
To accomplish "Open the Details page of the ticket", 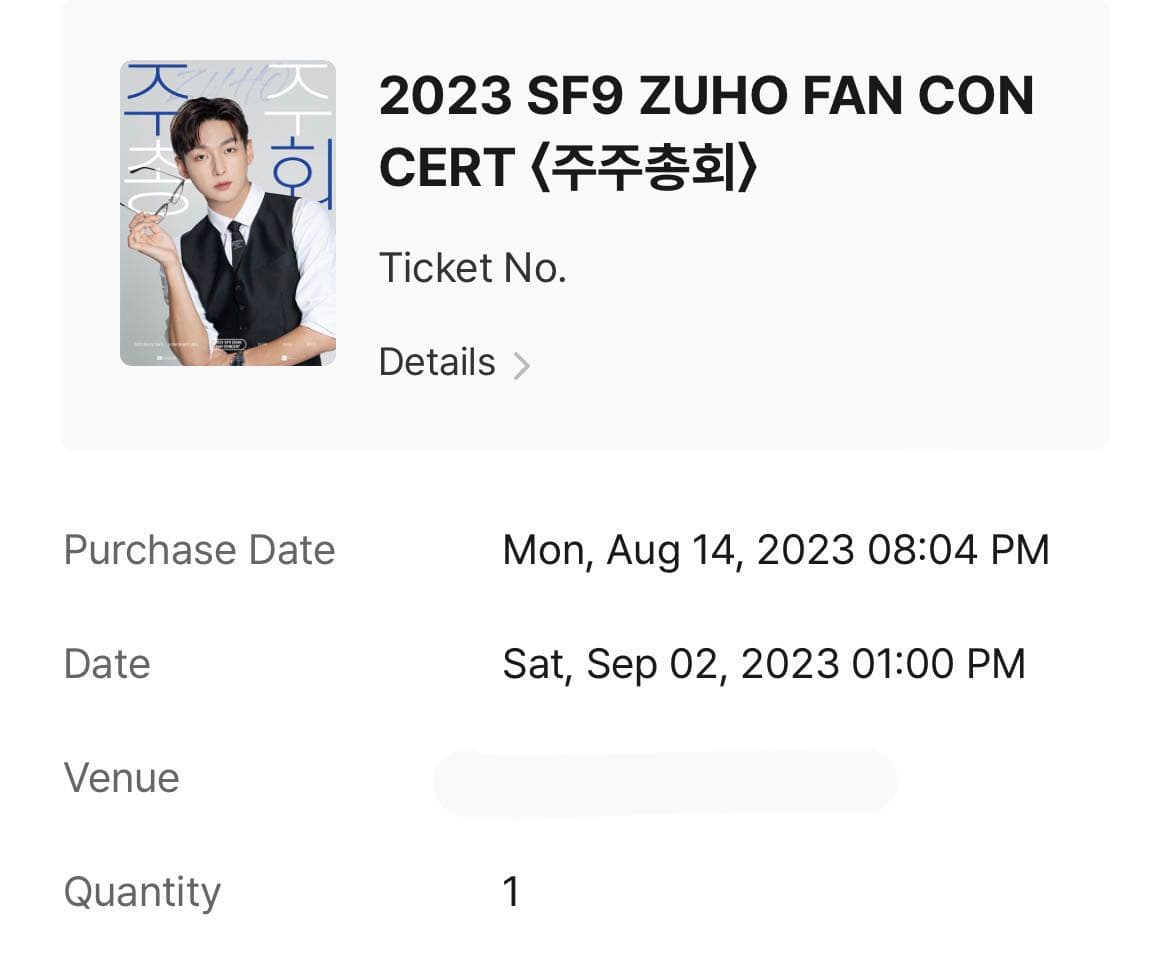I will pos(437,362).
